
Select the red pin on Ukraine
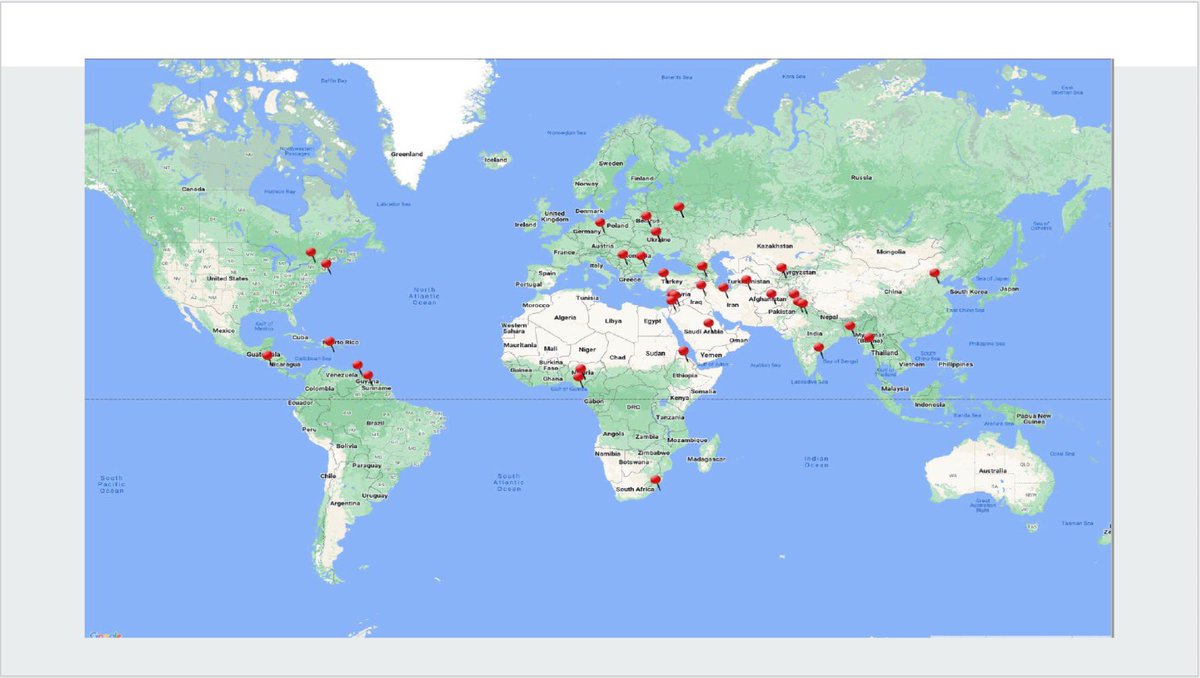click(656, 234)
